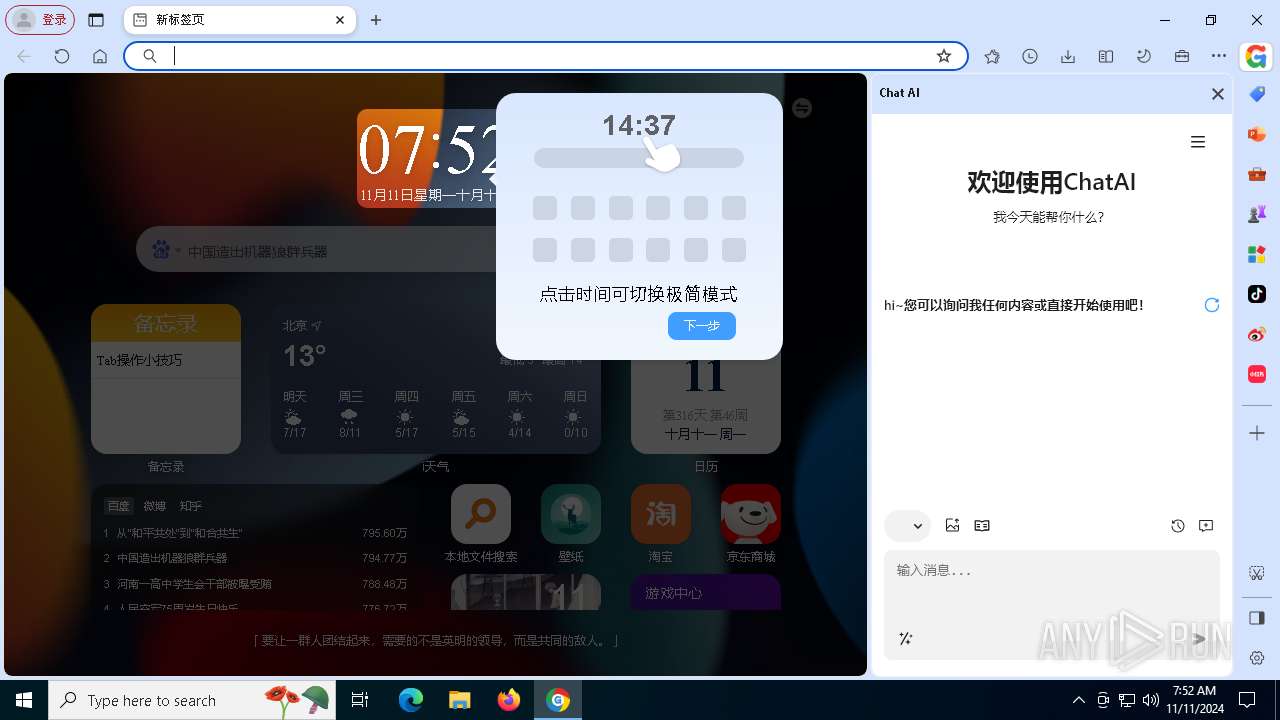Reload the page with the refresh icon
Screen dimensions: 1280x720
[x=62, y=57]
